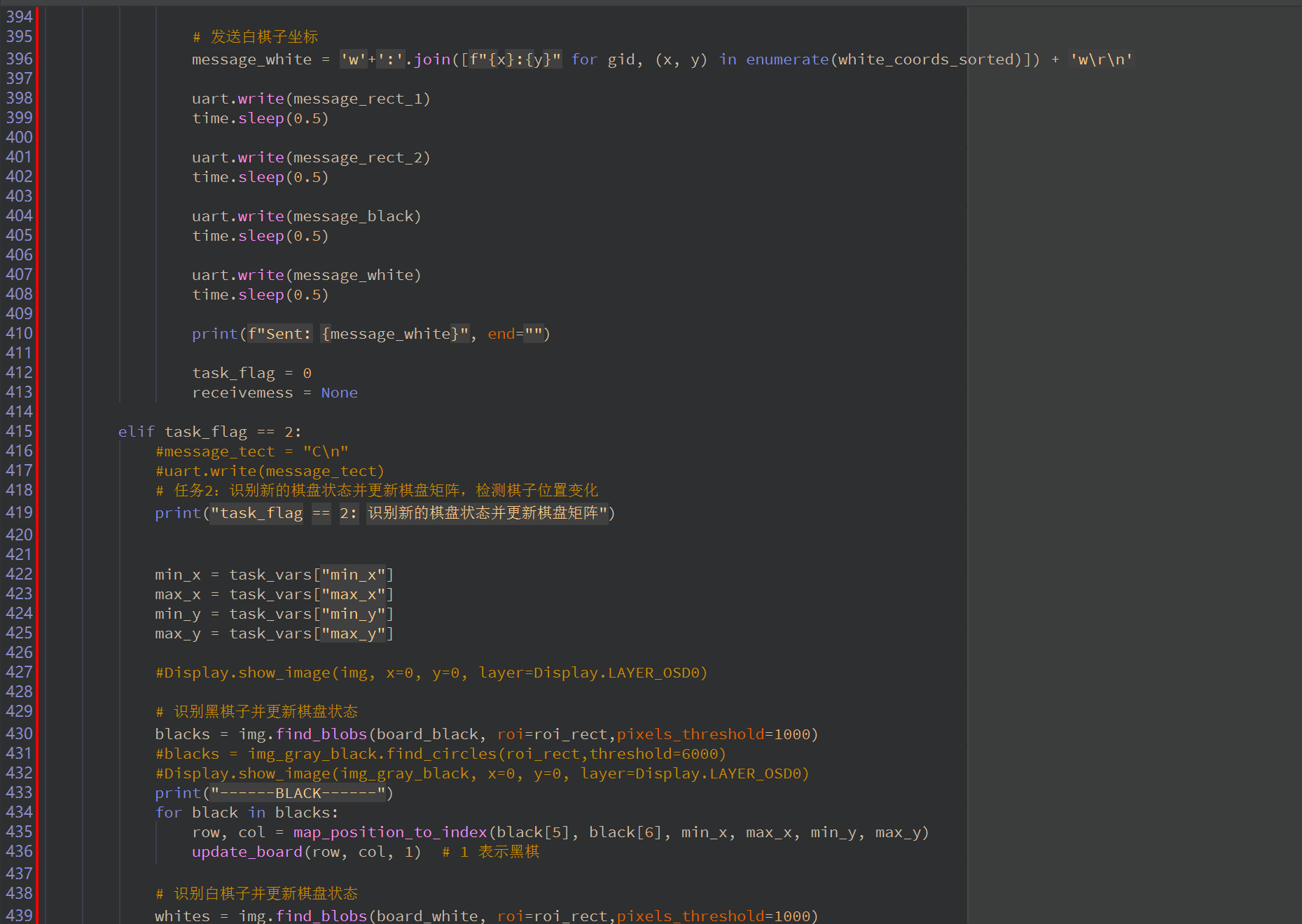1302x924 pixels.
Task: Click line number 415 in the gutter
Action: [x=19, y=431]
